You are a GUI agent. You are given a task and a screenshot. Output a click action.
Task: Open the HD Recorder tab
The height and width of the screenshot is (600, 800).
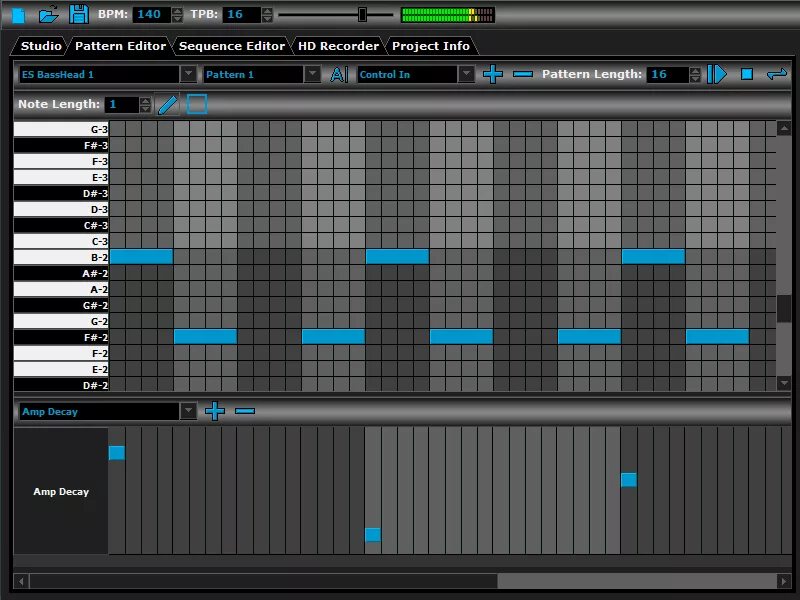point(338,46)
